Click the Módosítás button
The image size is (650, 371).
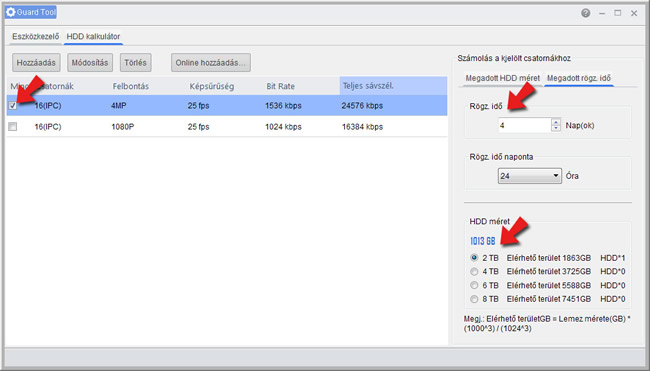click(x=90, y=63)
